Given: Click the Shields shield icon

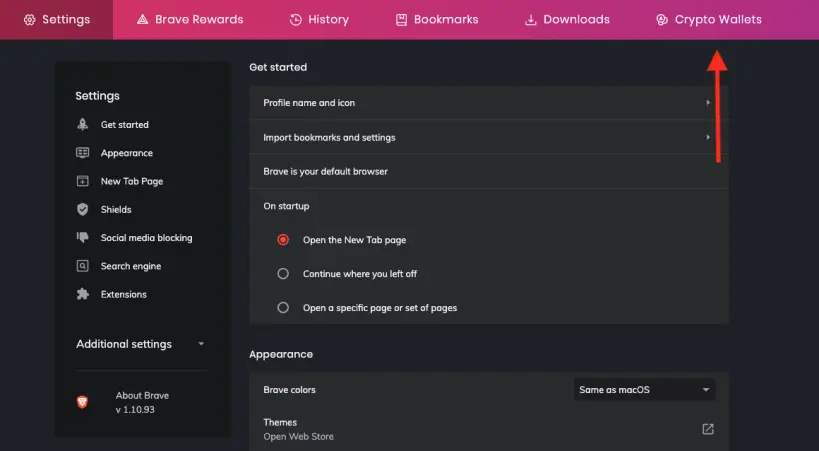Looking at the screenshot, I should pyautogui.click(x=83, y=209).
